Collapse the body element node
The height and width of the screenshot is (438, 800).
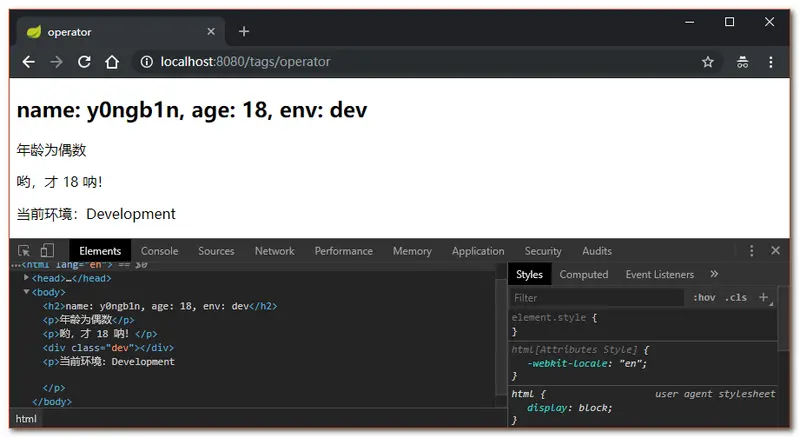[x=27, y=292]
